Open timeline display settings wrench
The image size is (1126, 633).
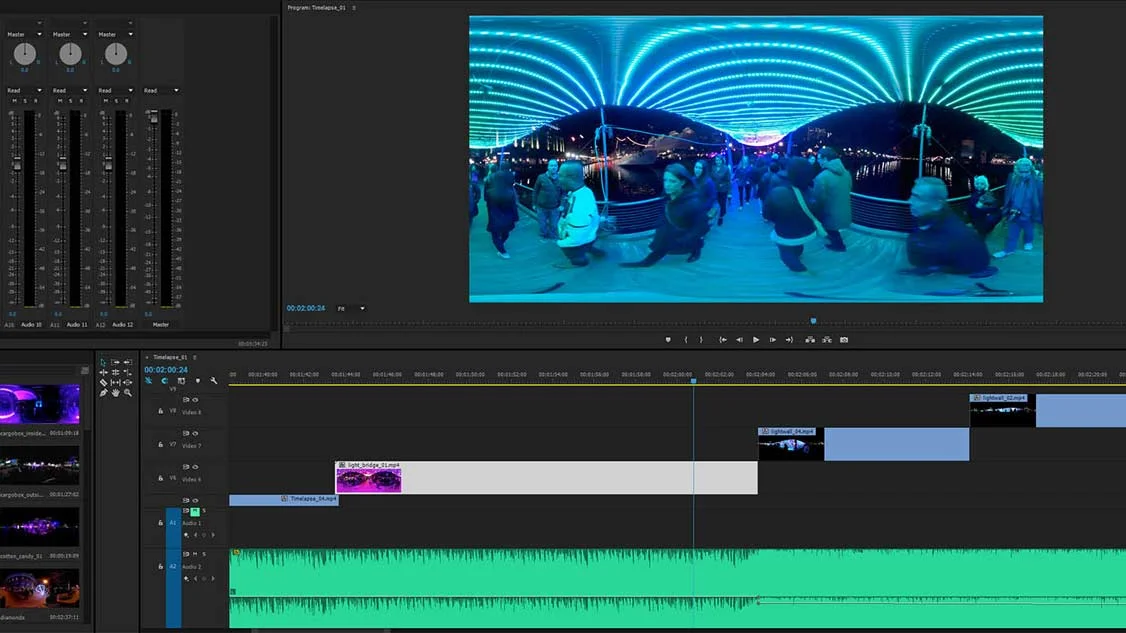(x=214, y=381)
